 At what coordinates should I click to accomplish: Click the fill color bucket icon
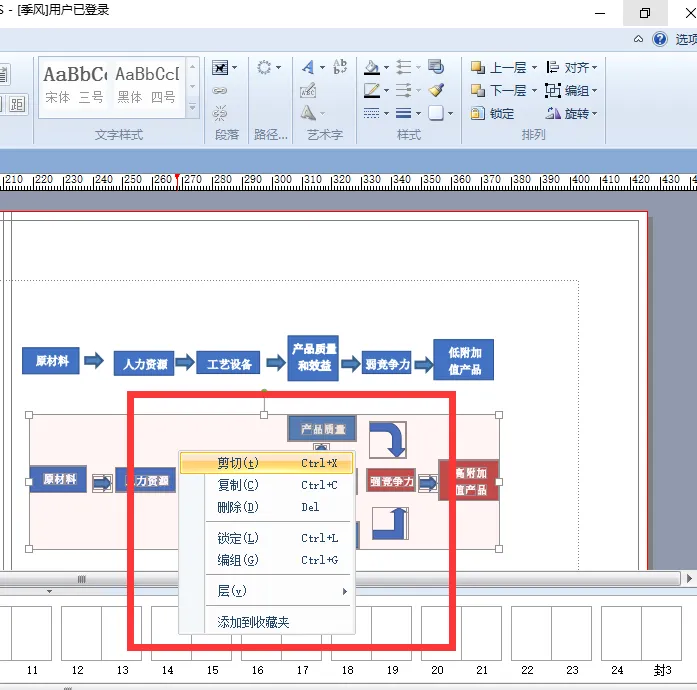(372, 68)
